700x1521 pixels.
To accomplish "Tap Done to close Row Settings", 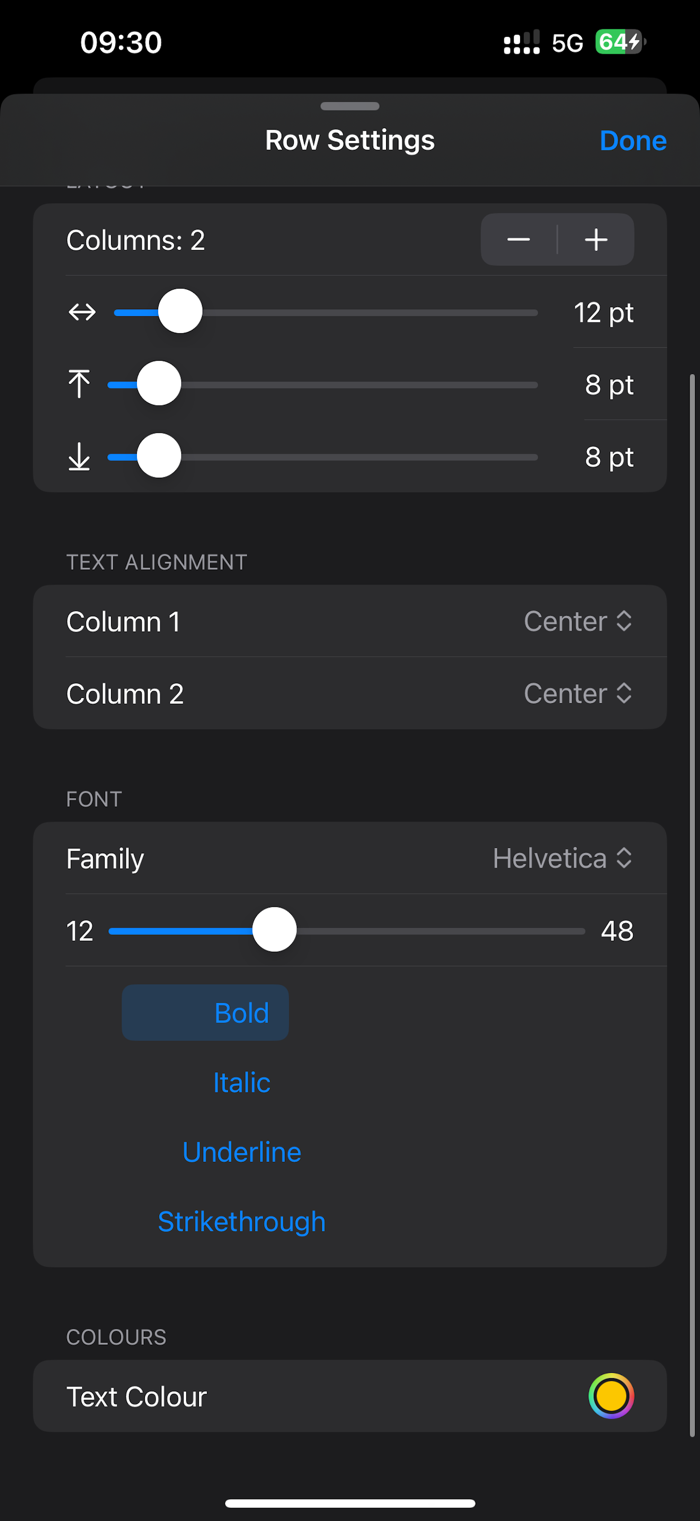I will click(x=633, y=141).
